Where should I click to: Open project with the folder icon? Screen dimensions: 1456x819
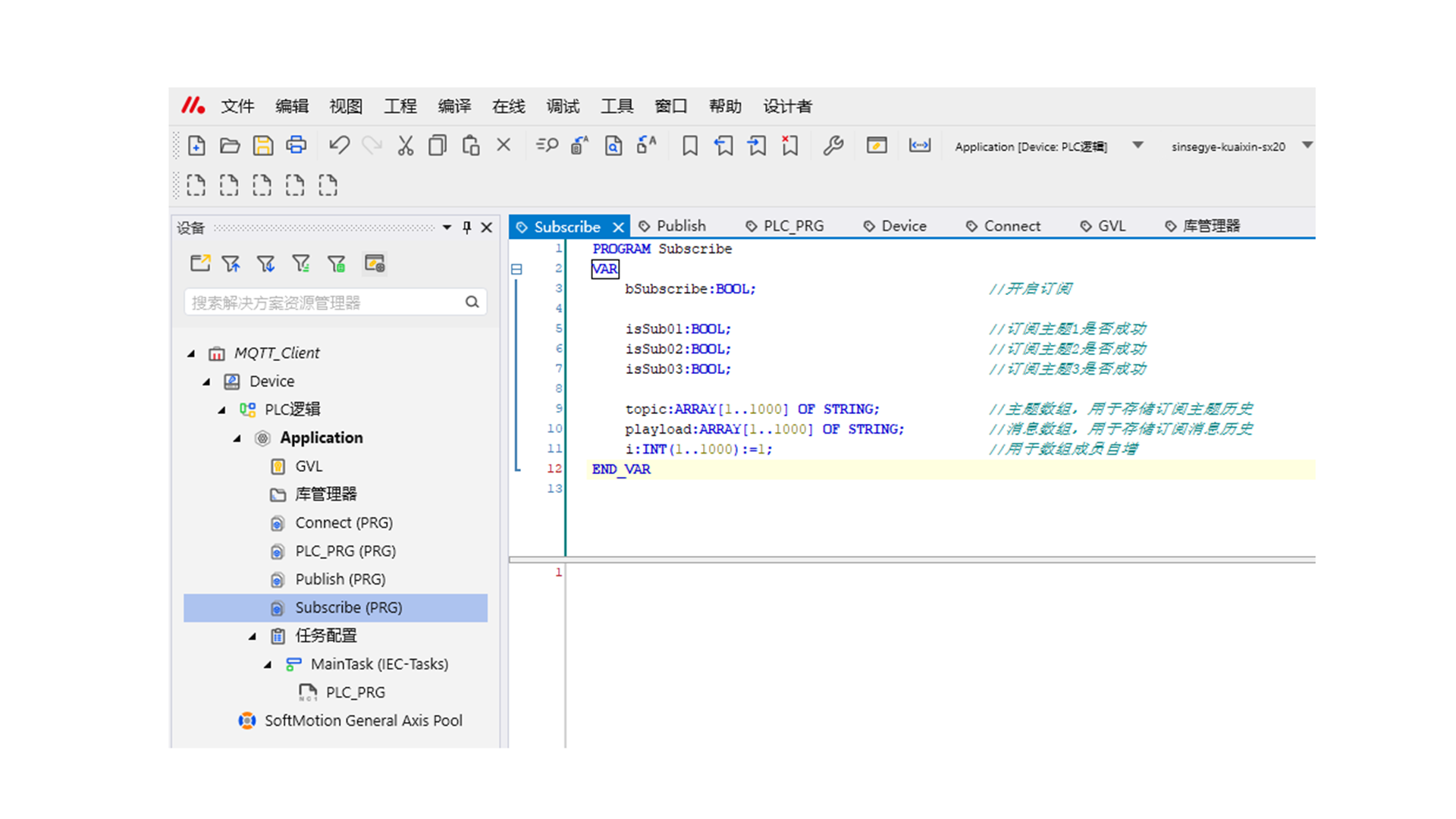click(230, 146)
